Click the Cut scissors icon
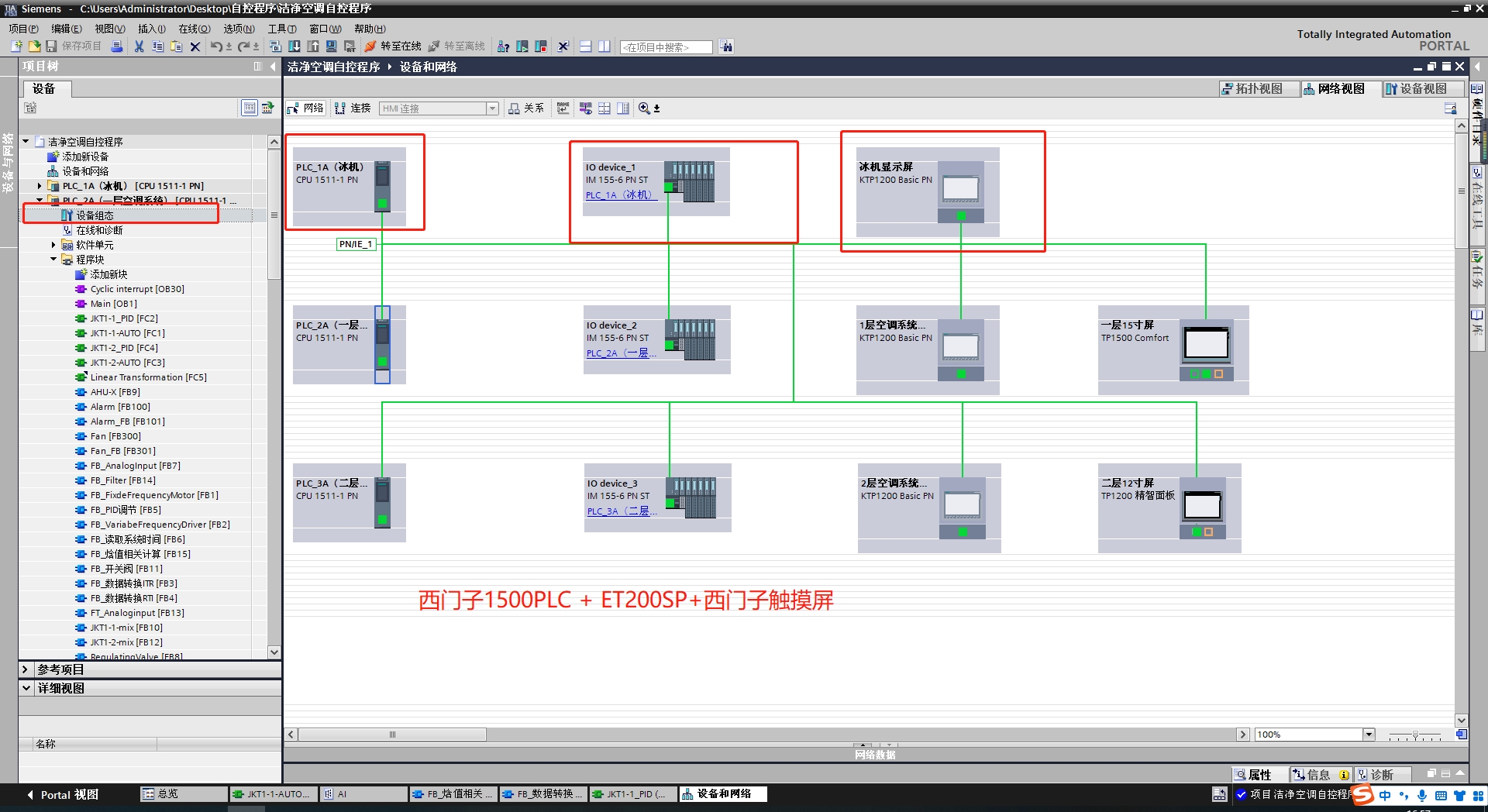The height and width of the screenshot is (812, 1488). click(x=139, y=46)
